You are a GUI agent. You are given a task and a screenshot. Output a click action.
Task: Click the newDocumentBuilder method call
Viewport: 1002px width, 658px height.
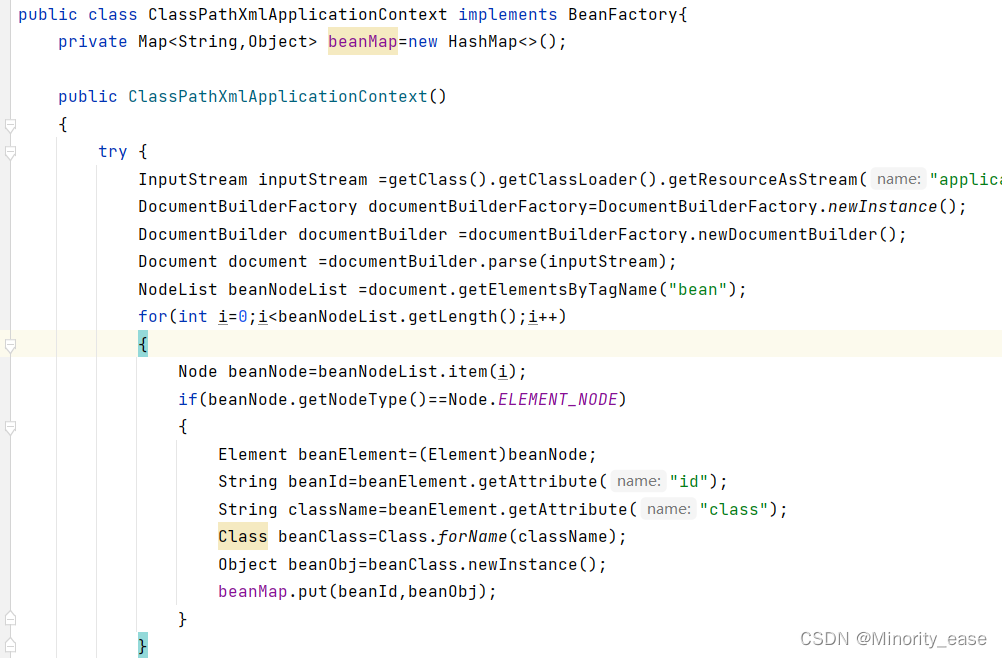point(787,234)
